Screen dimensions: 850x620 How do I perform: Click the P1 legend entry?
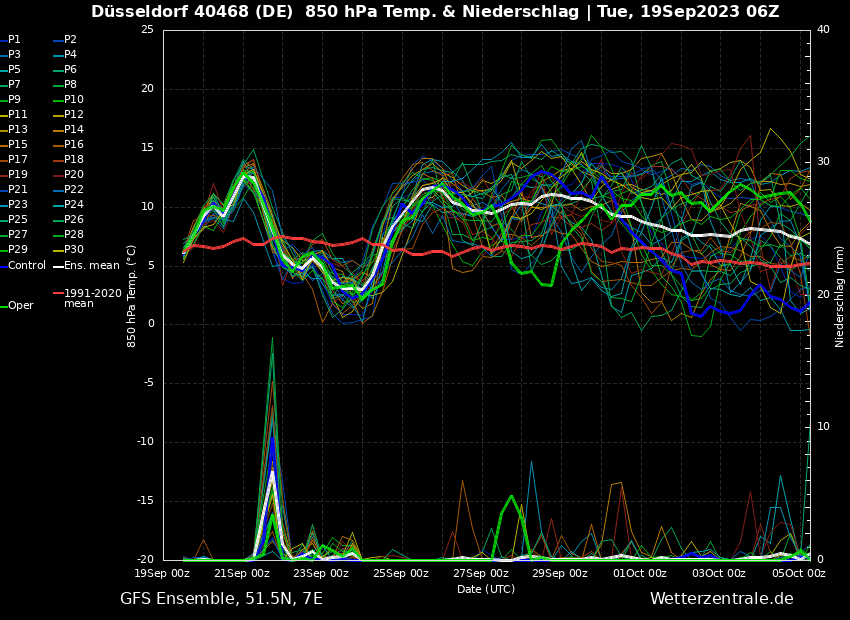point(14,40)
